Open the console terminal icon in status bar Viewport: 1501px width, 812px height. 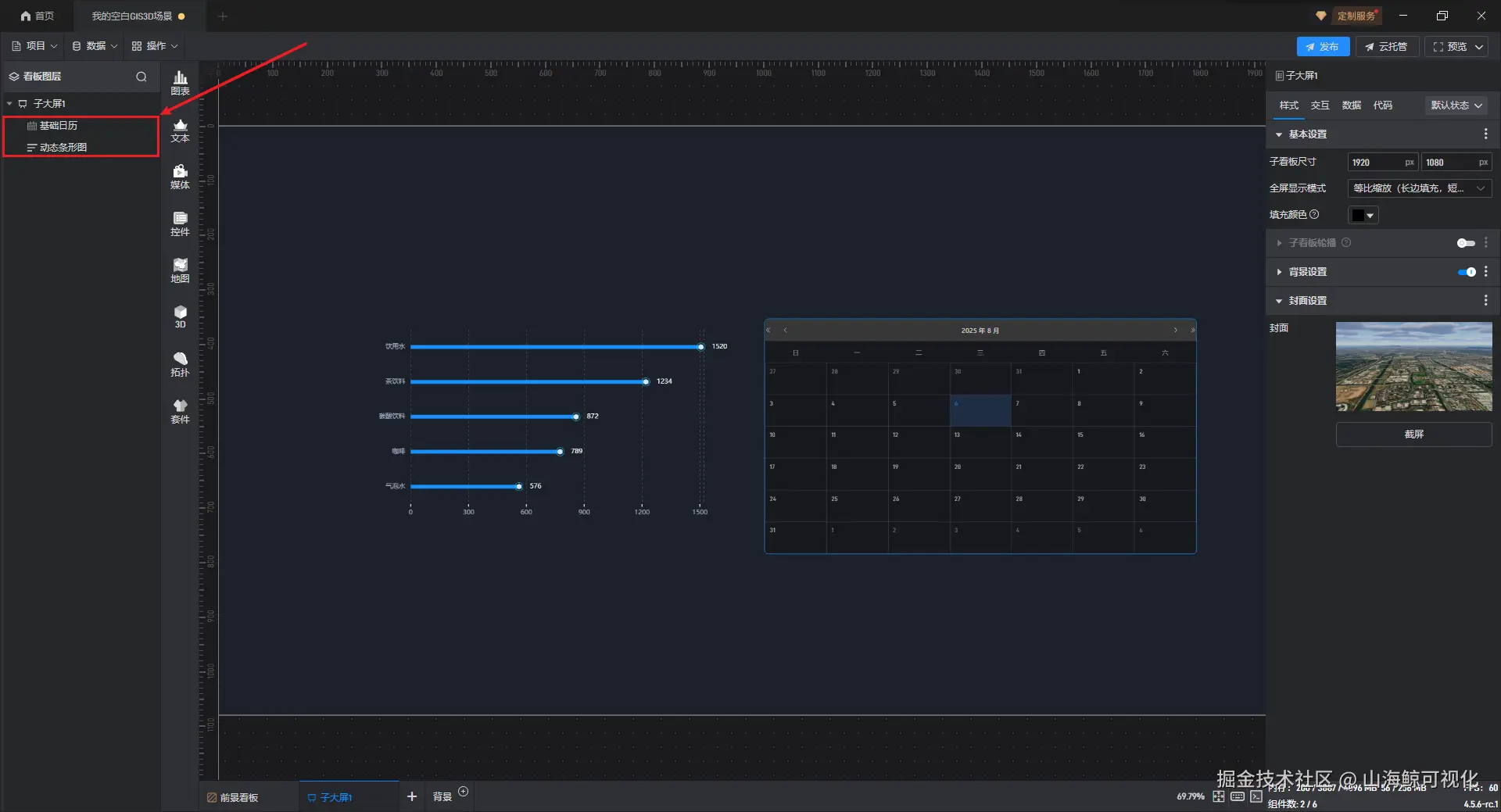point(1256,796)
